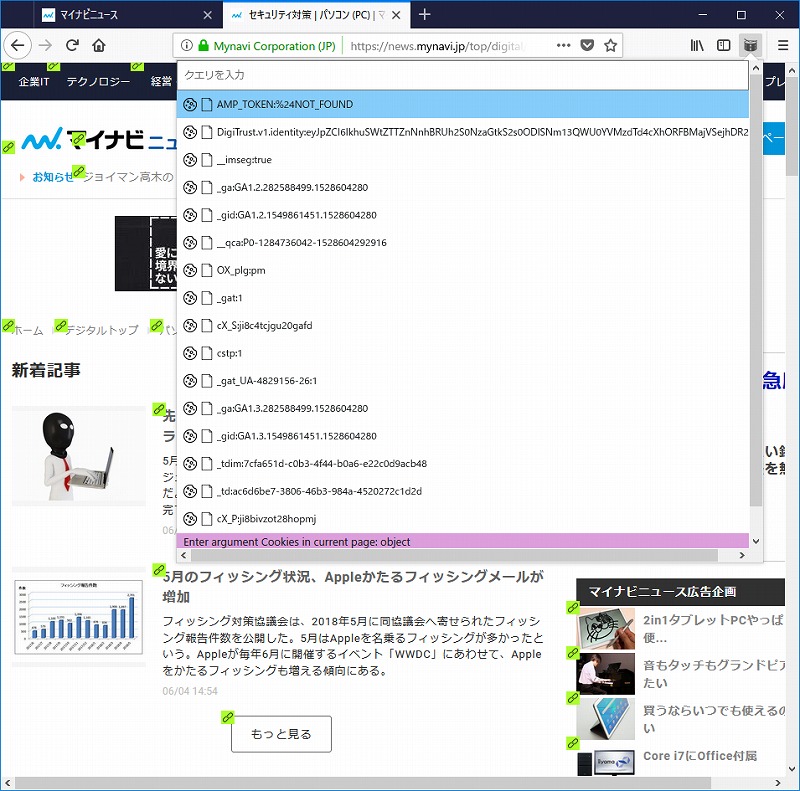Open the テクノロジー navigation menu item
The image size is (800, 791).
[98, 82]
